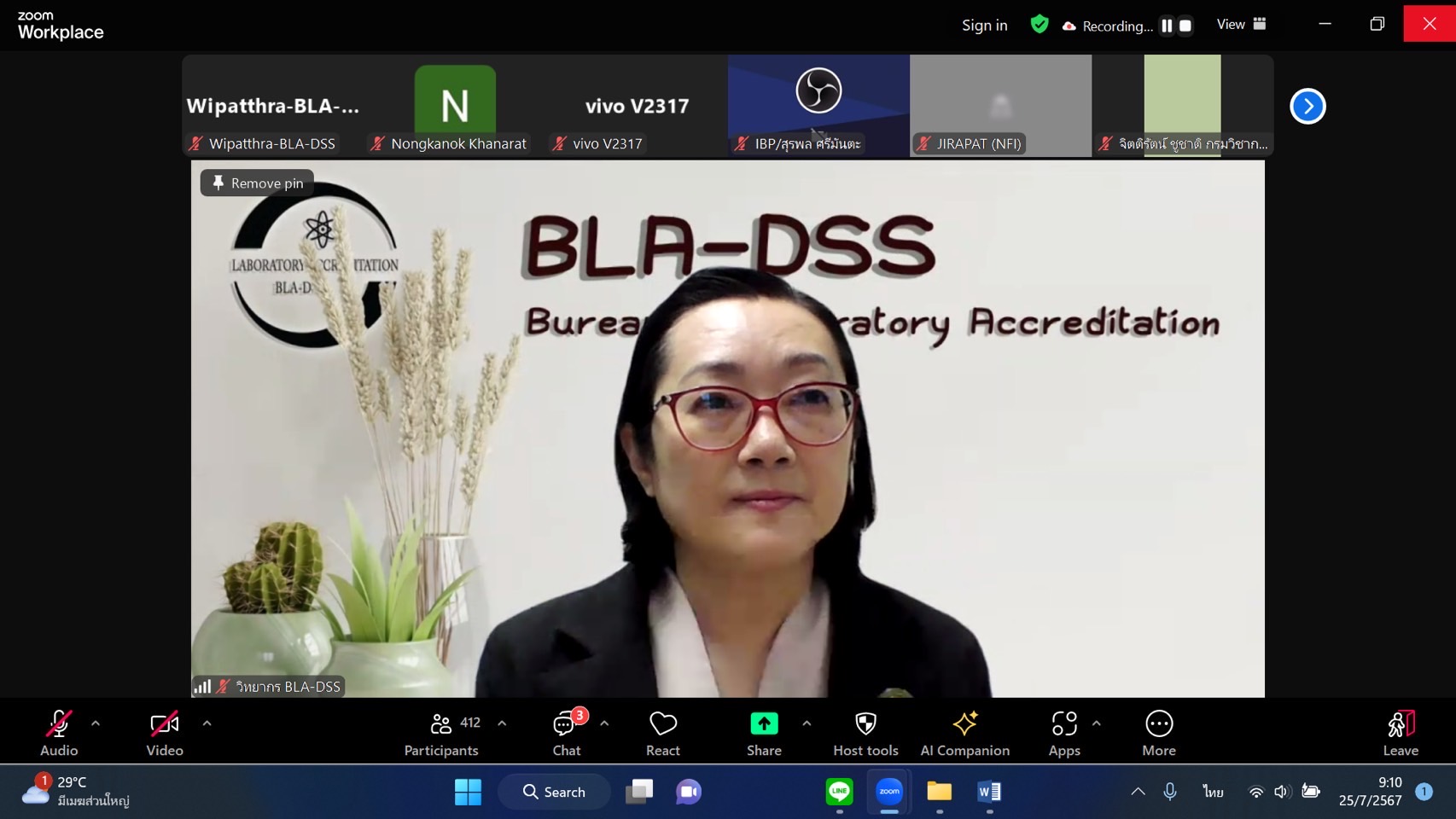Click Remove pin on pinned video
Viewport: 1456px width, 819px height.
[x=258, y=183]
